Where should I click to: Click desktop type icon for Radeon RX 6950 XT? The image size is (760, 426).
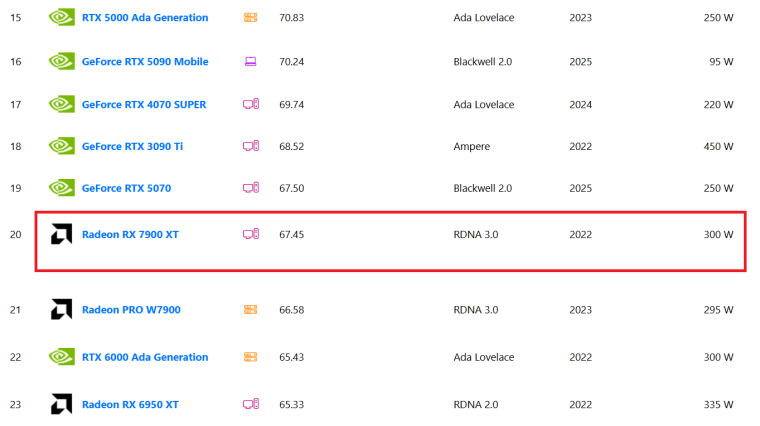251,404
